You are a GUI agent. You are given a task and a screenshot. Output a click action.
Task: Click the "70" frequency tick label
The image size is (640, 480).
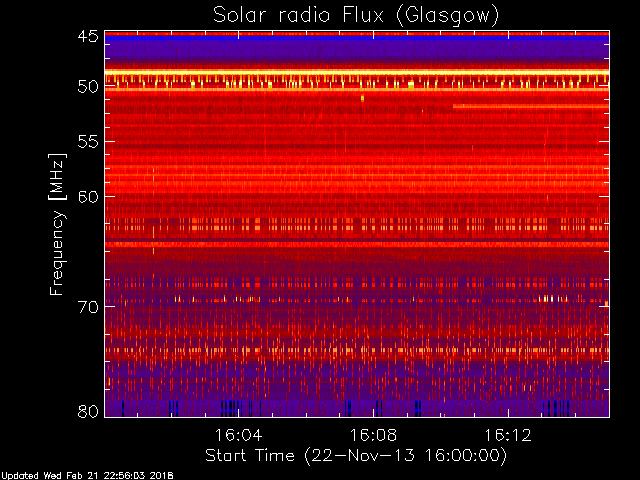88,307
